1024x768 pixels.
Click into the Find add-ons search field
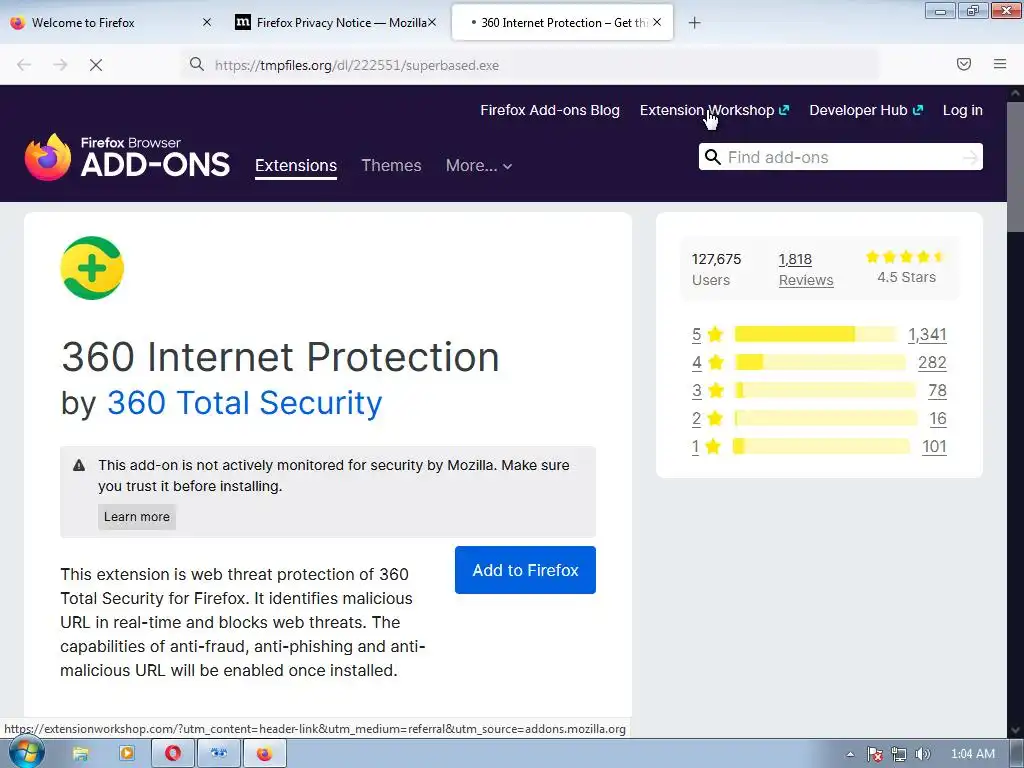(841, 157)
